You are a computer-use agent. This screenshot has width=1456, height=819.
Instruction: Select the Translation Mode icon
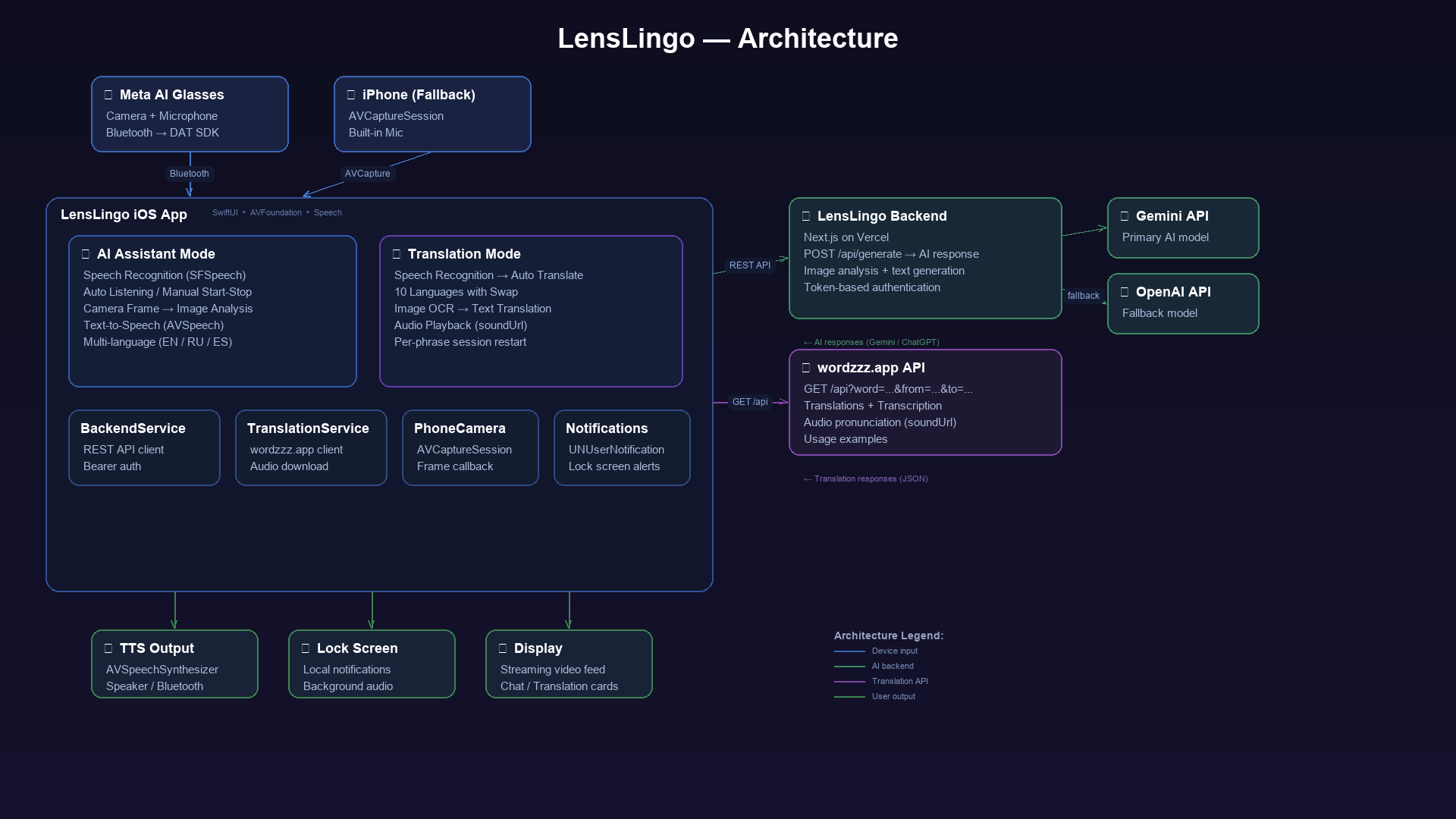(x=397, y=255)
